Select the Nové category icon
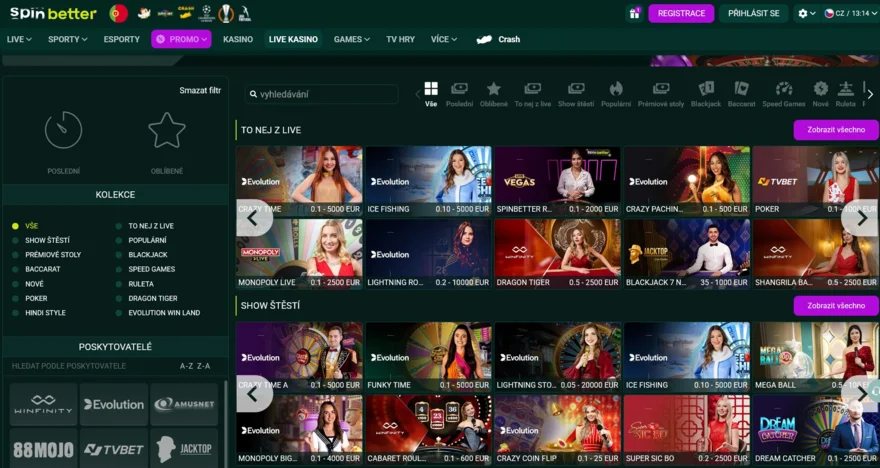 point(821,94)
